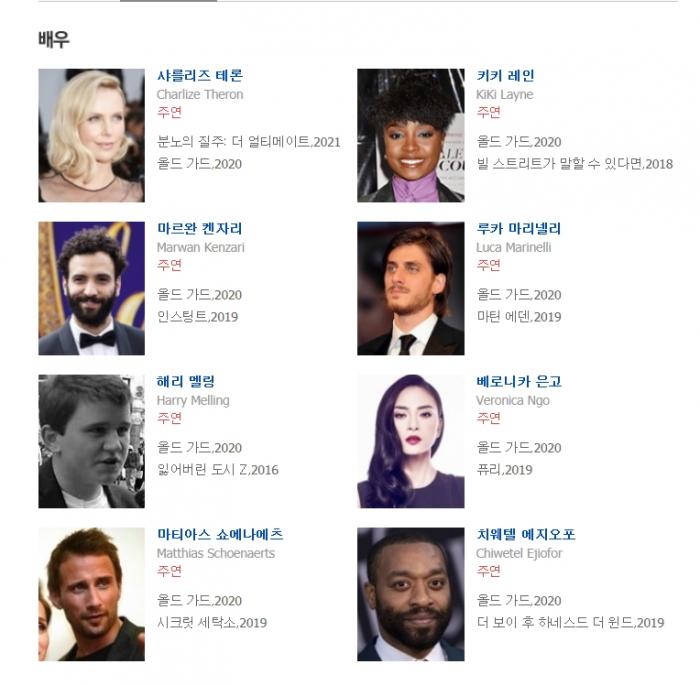Open film 빌 스트리트가 말할 수 있다면, 2018
Viewport: 700px width, 686px height.
point(575,164)
